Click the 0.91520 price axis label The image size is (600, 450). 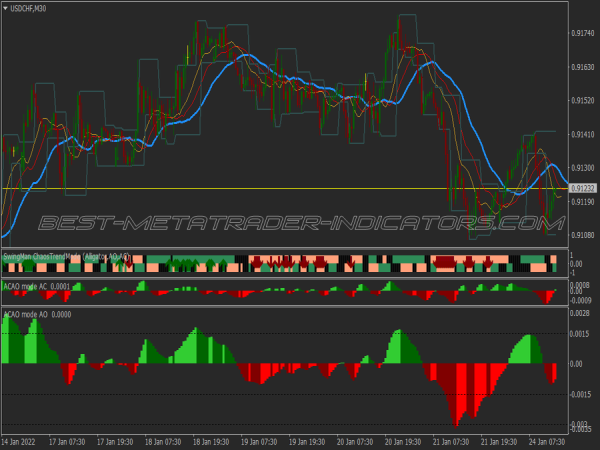(583, 101)
